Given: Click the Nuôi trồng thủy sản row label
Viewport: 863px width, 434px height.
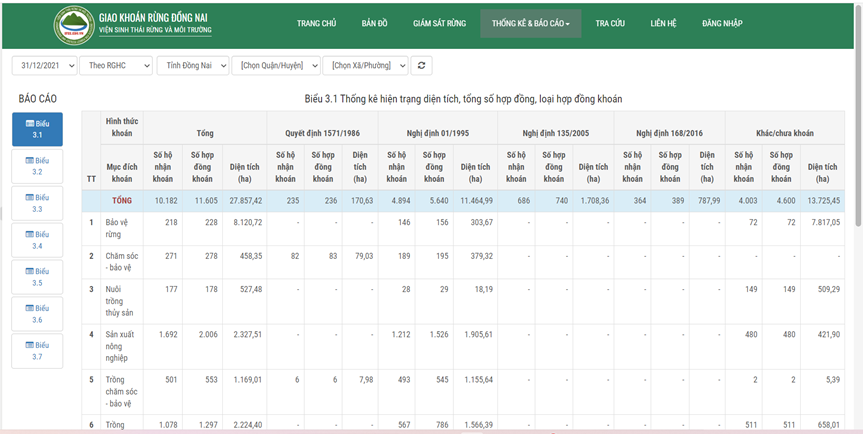Looking at the screenshot, I should [119, 301].
